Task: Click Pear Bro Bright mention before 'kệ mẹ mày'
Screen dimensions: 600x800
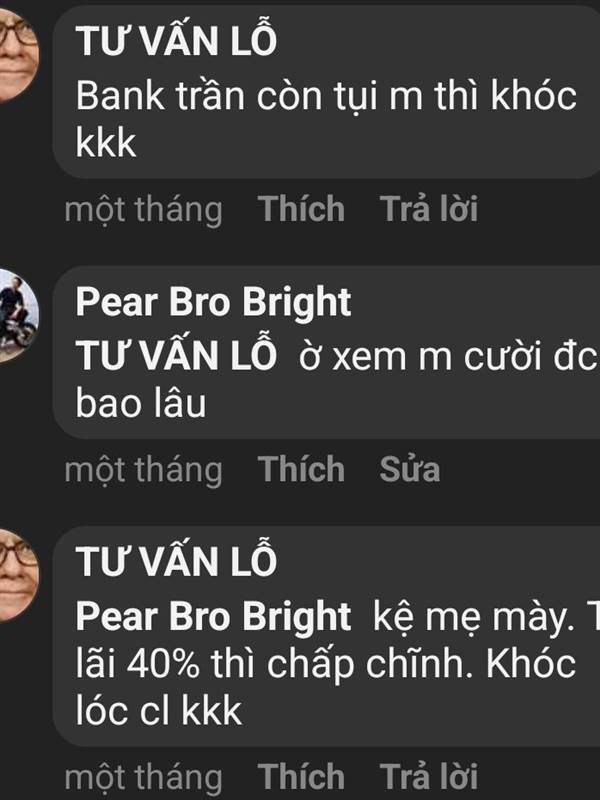Action: pos(213,616)
